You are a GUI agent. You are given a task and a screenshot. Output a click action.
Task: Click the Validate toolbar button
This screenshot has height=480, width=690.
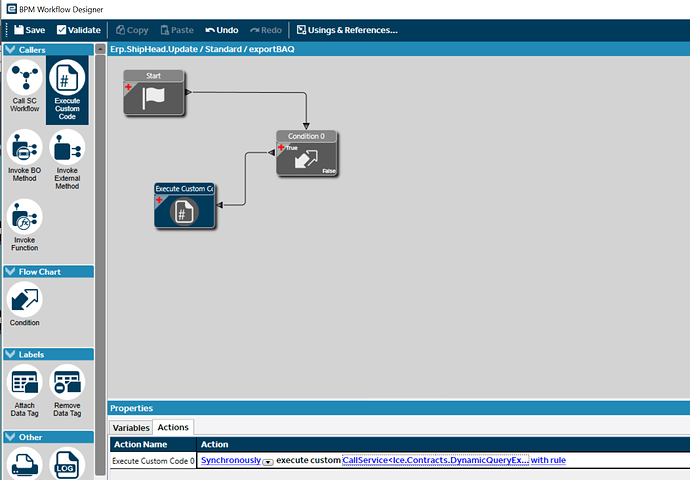79,30
